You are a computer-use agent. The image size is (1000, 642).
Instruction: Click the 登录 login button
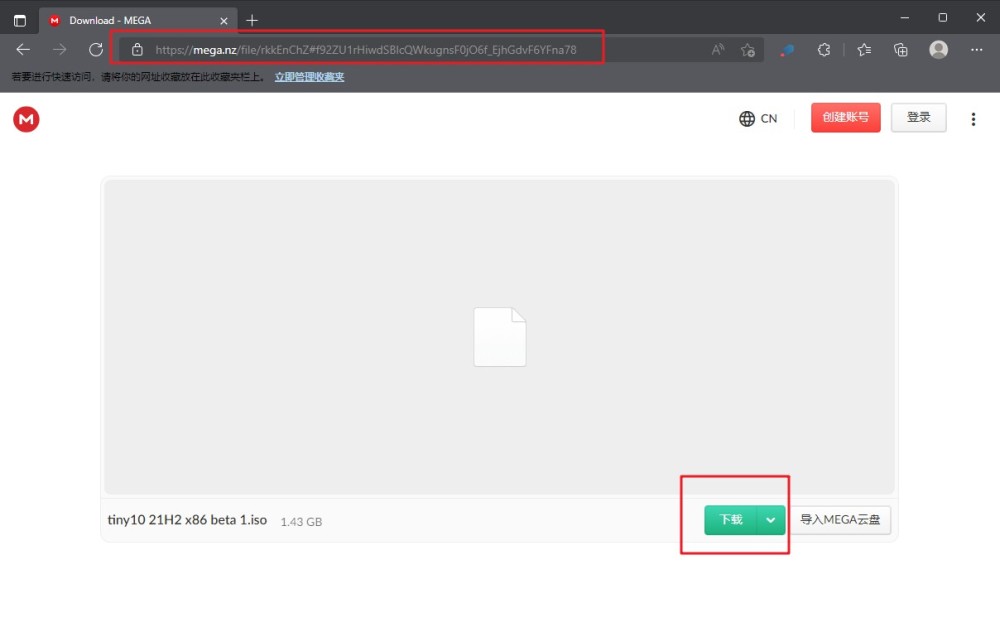918,117
